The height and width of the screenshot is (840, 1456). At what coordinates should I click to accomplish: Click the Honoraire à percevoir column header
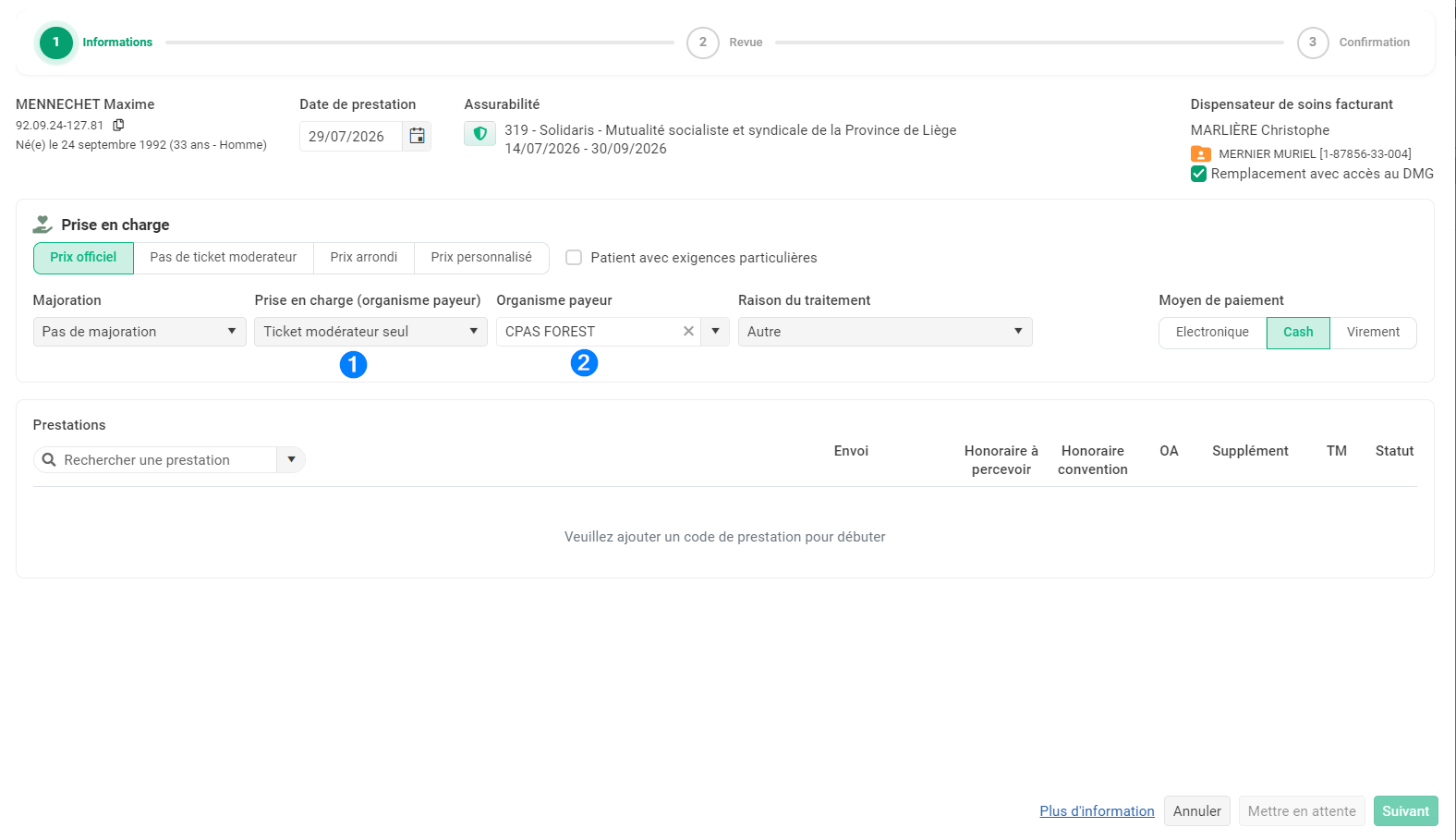pos(1001,460)
